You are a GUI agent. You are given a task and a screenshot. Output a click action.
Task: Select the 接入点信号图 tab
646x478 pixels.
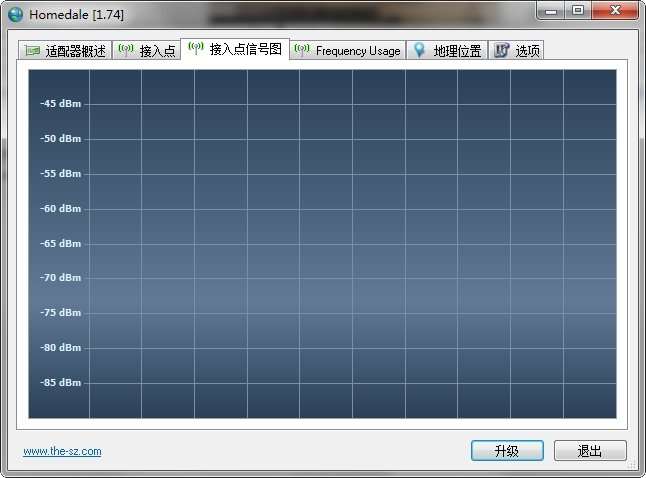tap(235, 49)
